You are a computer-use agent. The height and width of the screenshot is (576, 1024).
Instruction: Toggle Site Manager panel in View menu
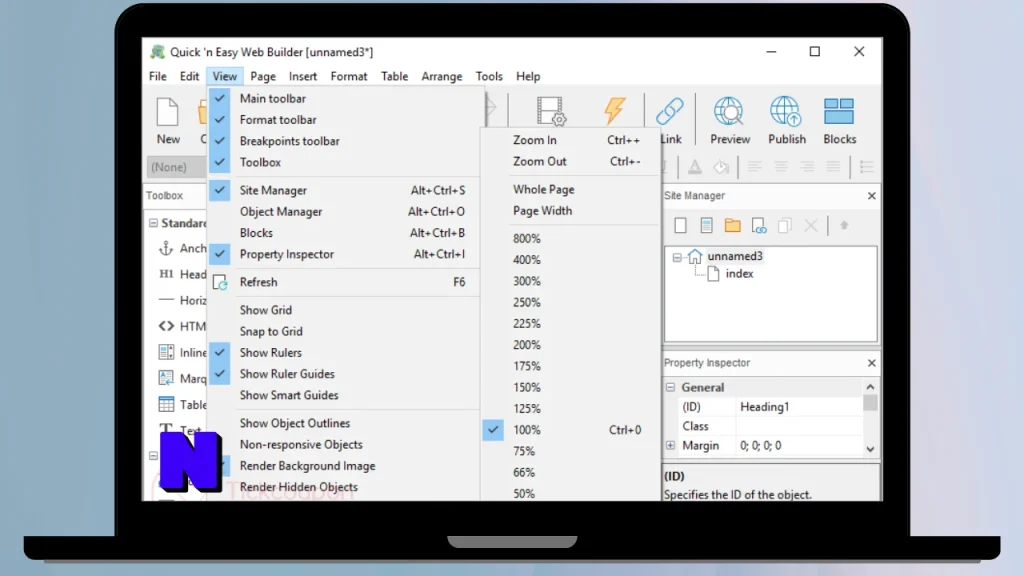[344, 190]
